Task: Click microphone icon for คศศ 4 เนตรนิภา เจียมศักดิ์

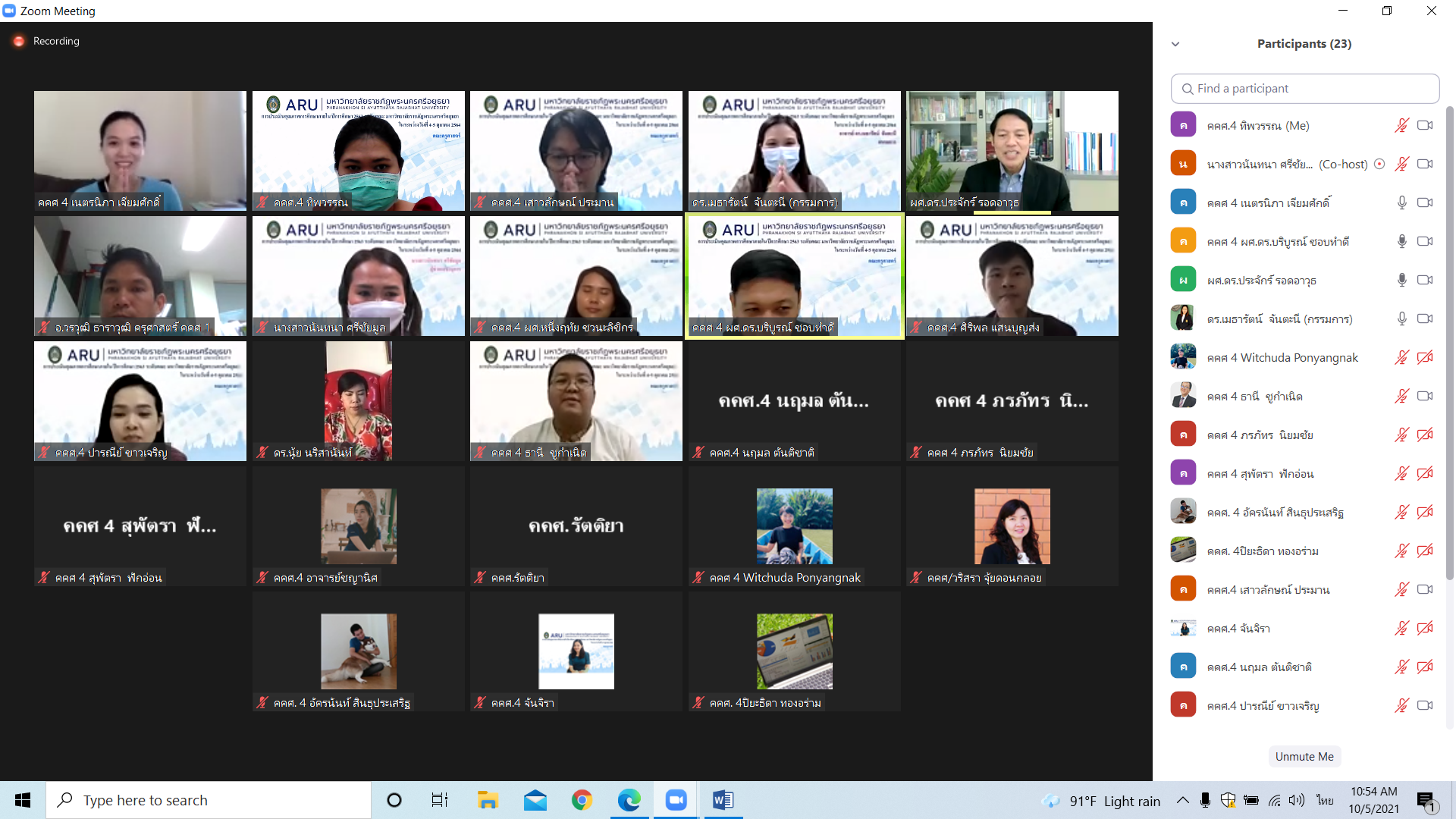Action: (x=1401, y=202)
